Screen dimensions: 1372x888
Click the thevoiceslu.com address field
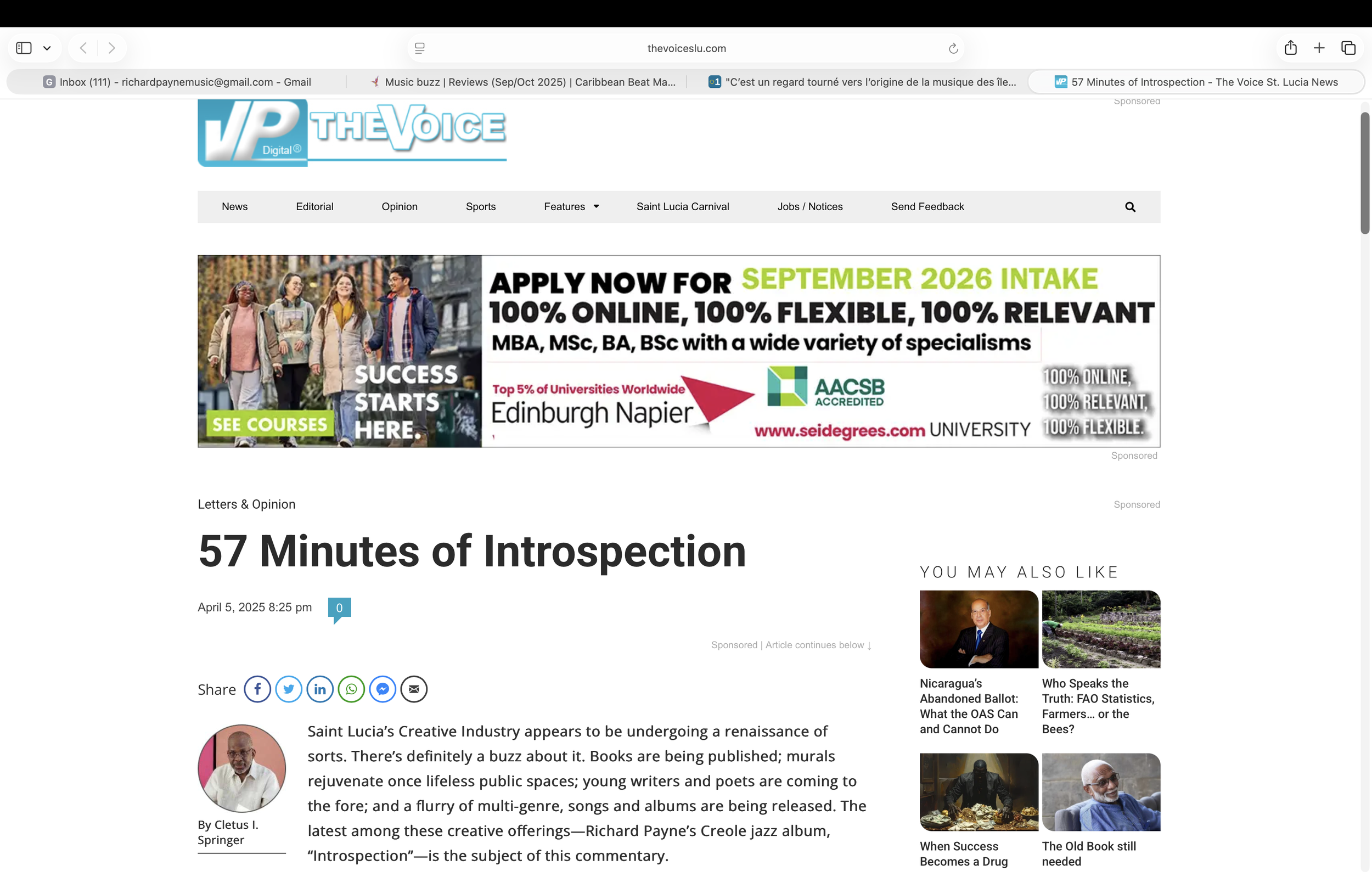coord(686,48)
